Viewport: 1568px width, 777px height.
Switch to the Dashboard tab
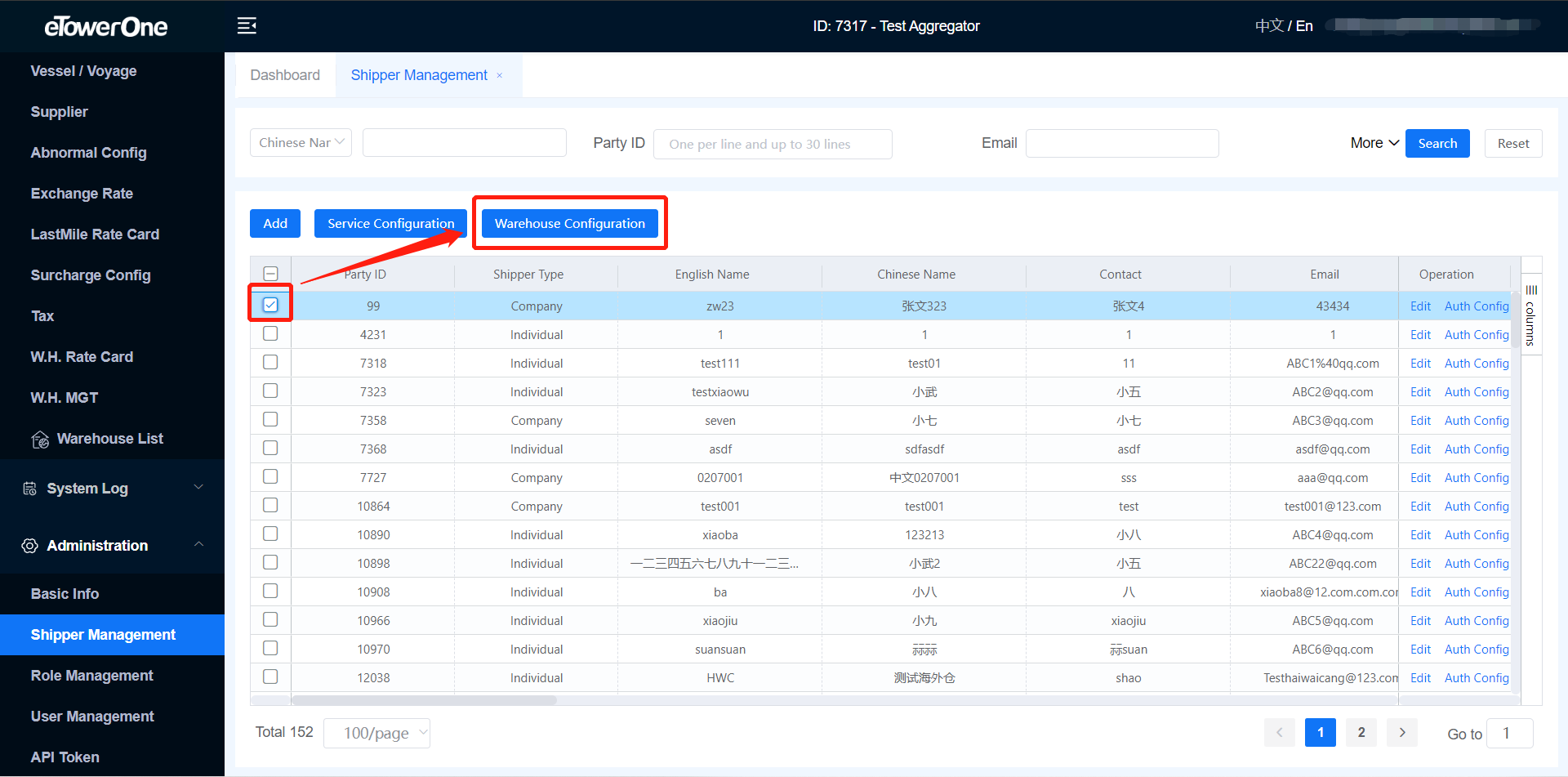[285, 75]
